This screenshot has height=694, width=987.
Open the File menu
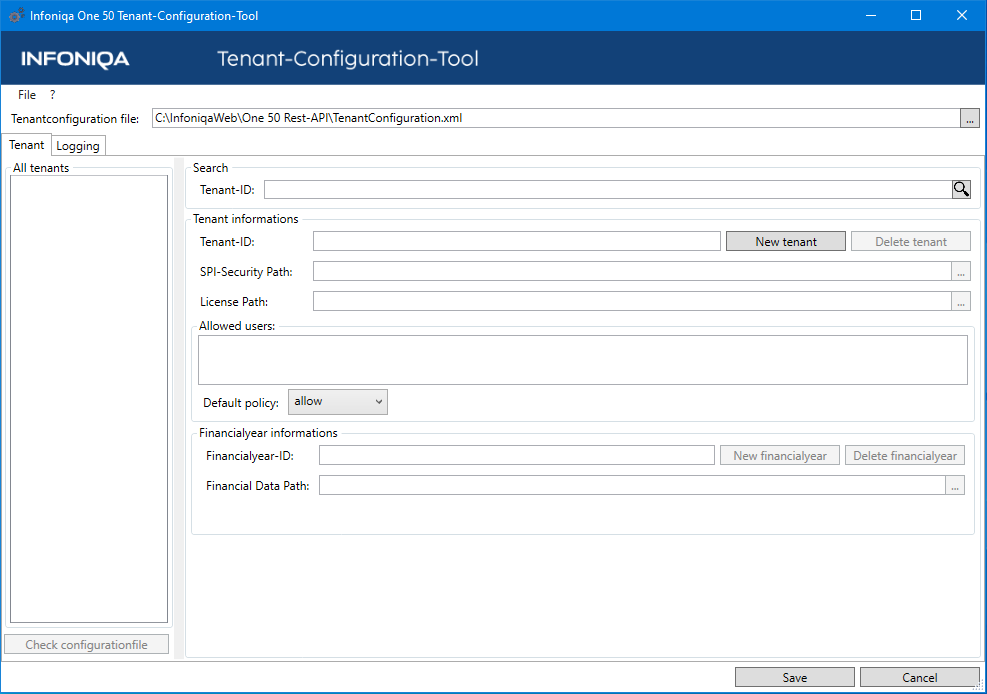point(27,95)
